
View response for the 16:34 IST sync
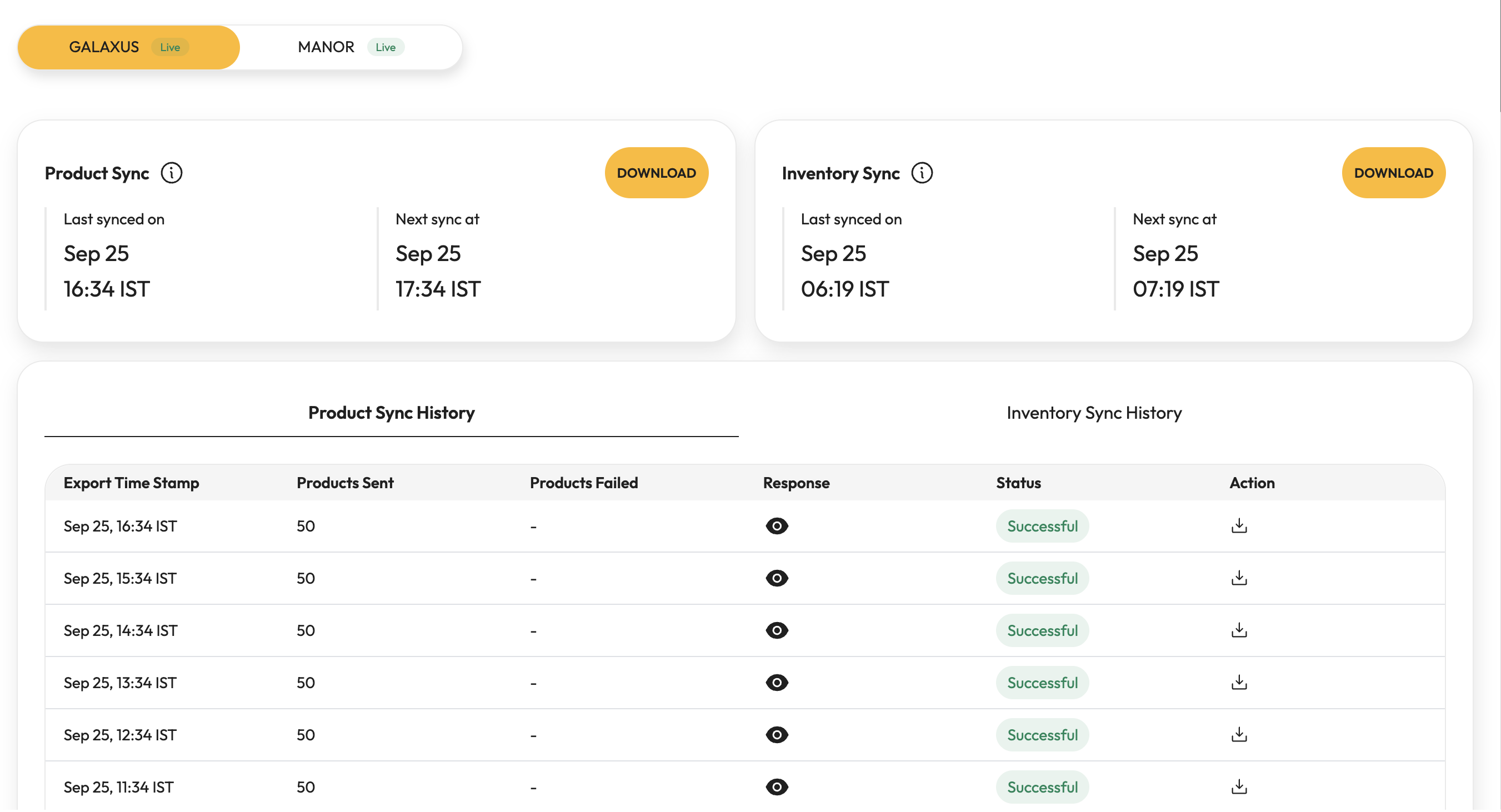point(777,526)
